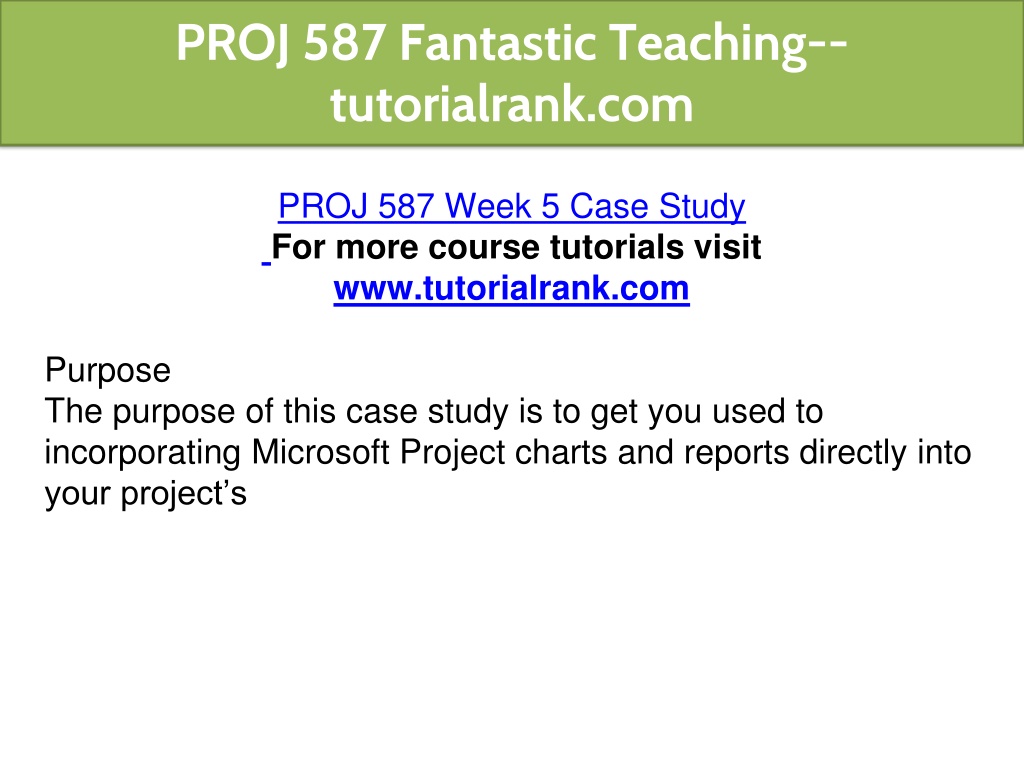Click the line starting "The purpose of this case study"
Viewport: 1024px width, 768px height.
pos(434,412)
